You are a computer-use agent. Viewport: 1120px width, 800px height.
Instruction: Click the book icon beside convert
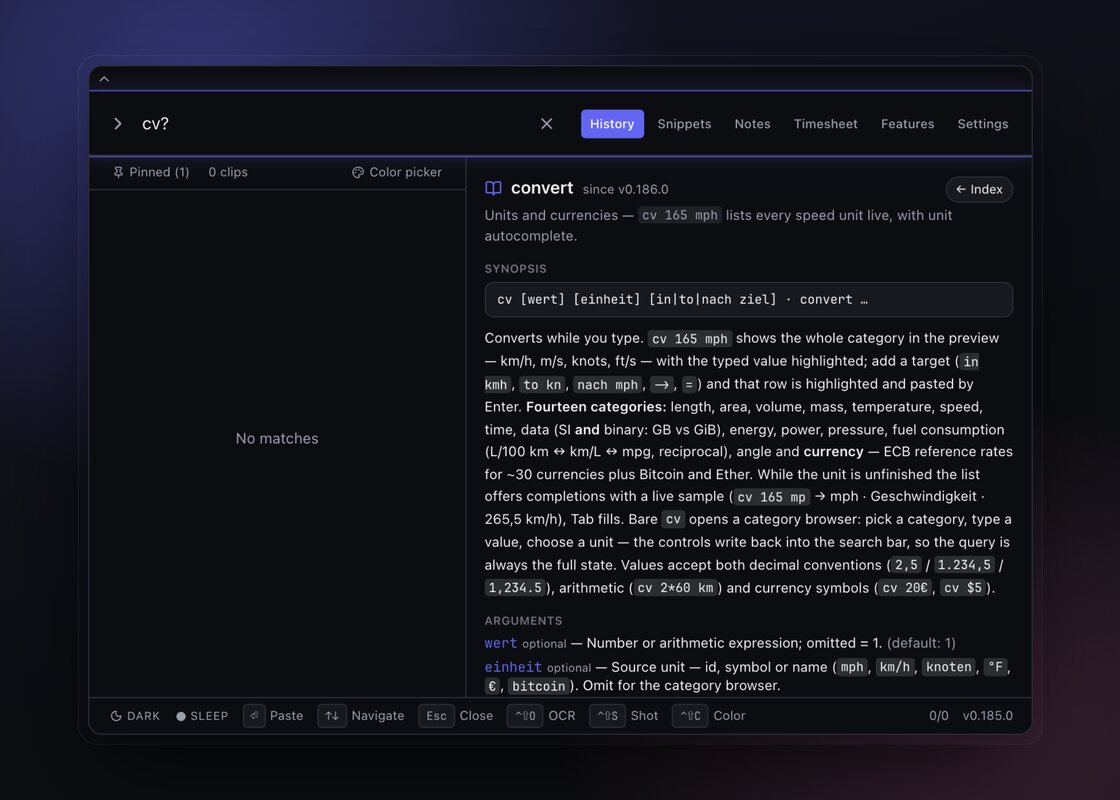point(494,189)
